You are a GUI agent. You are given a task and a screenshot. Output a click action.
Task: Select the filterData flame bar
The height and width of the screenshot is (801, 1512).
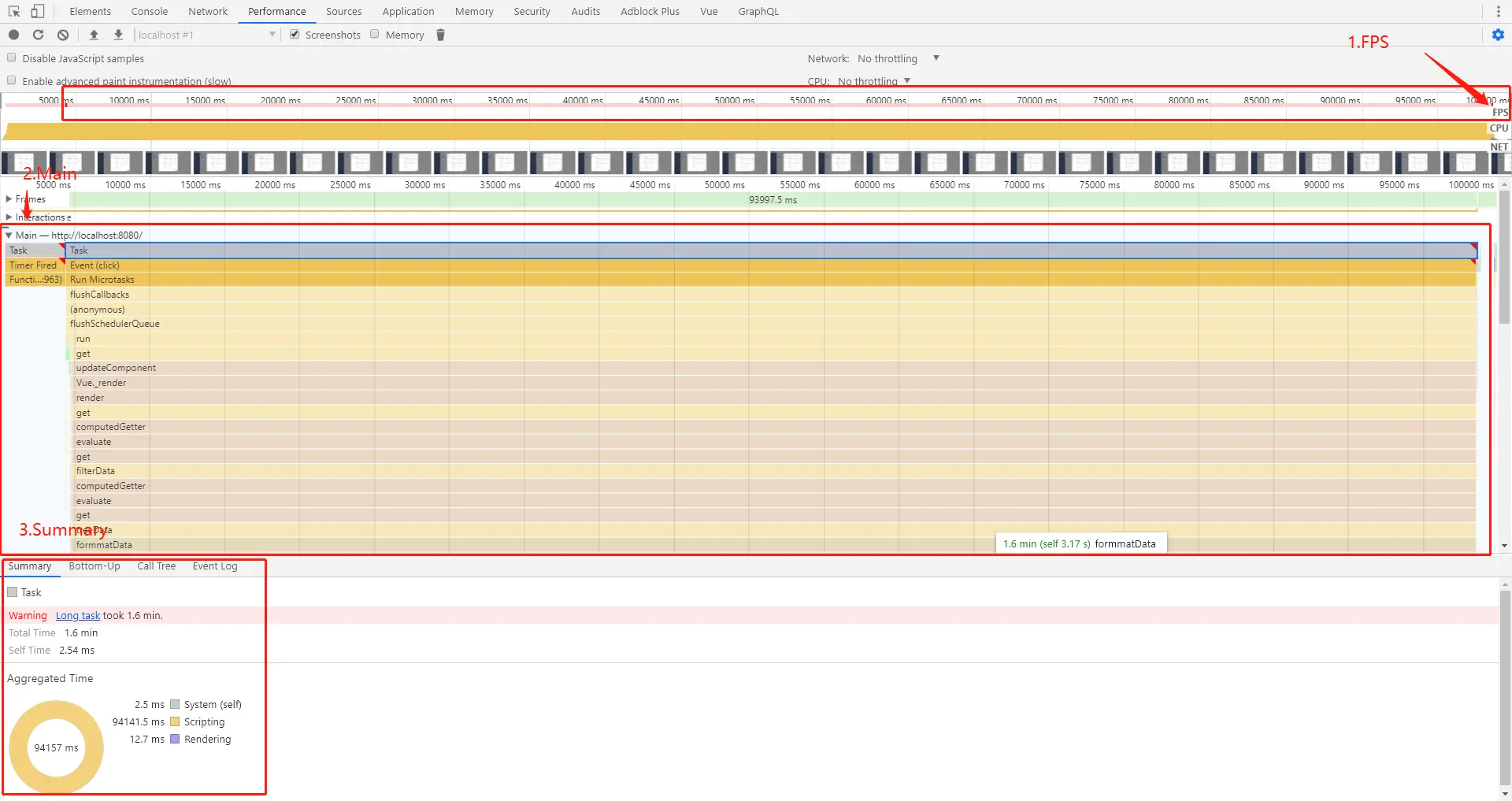coord(775,471)
